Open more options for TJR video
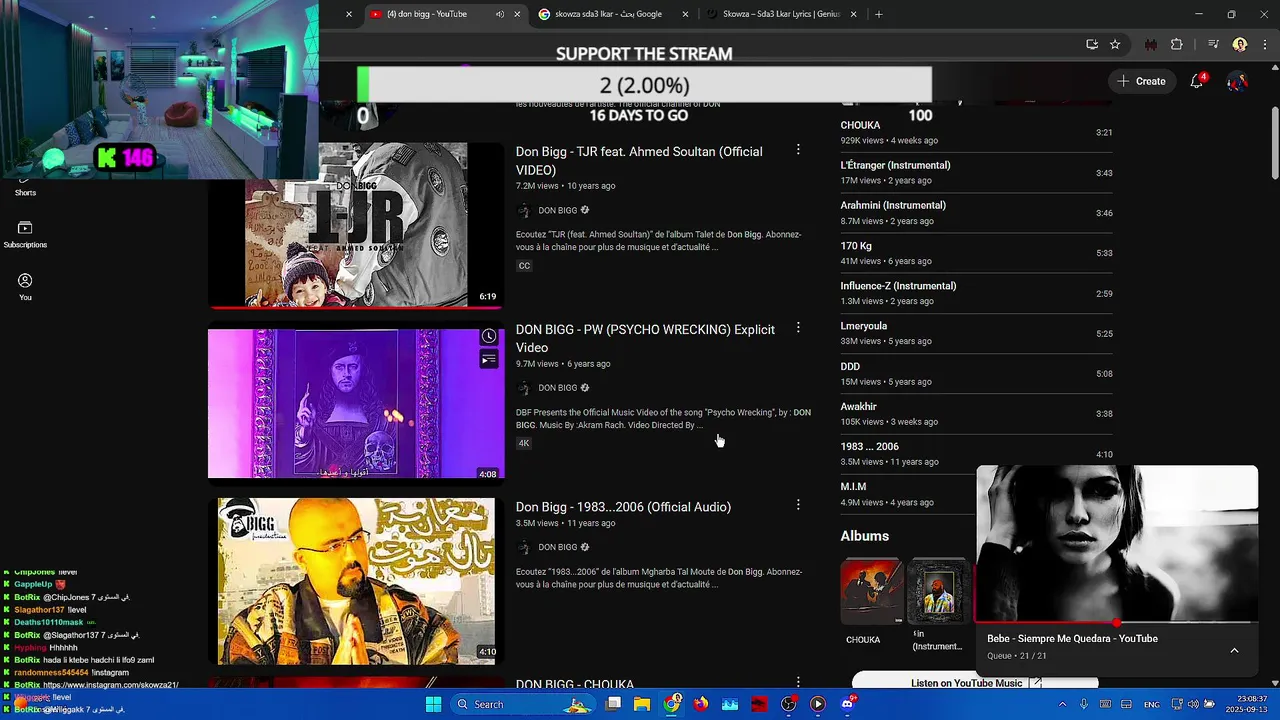 (x=798, y=150)
